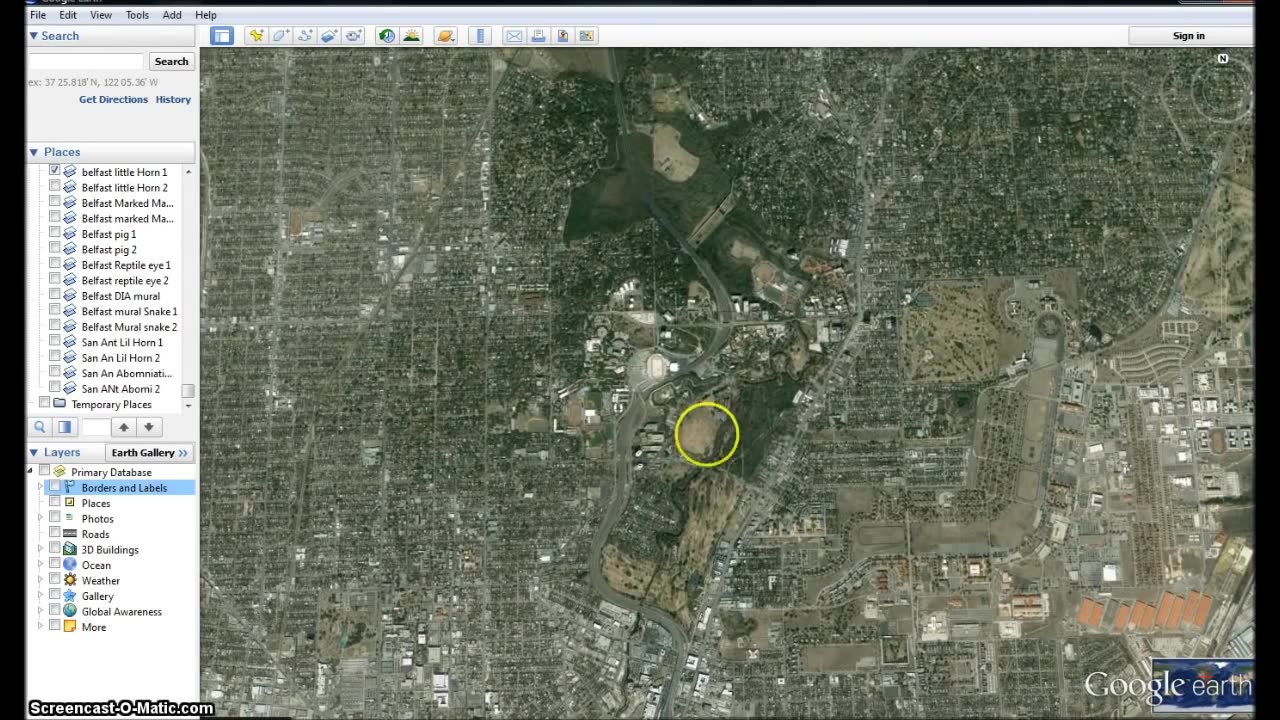Open the Edit menu
The image size is (1280, 720).
(68, 15)
